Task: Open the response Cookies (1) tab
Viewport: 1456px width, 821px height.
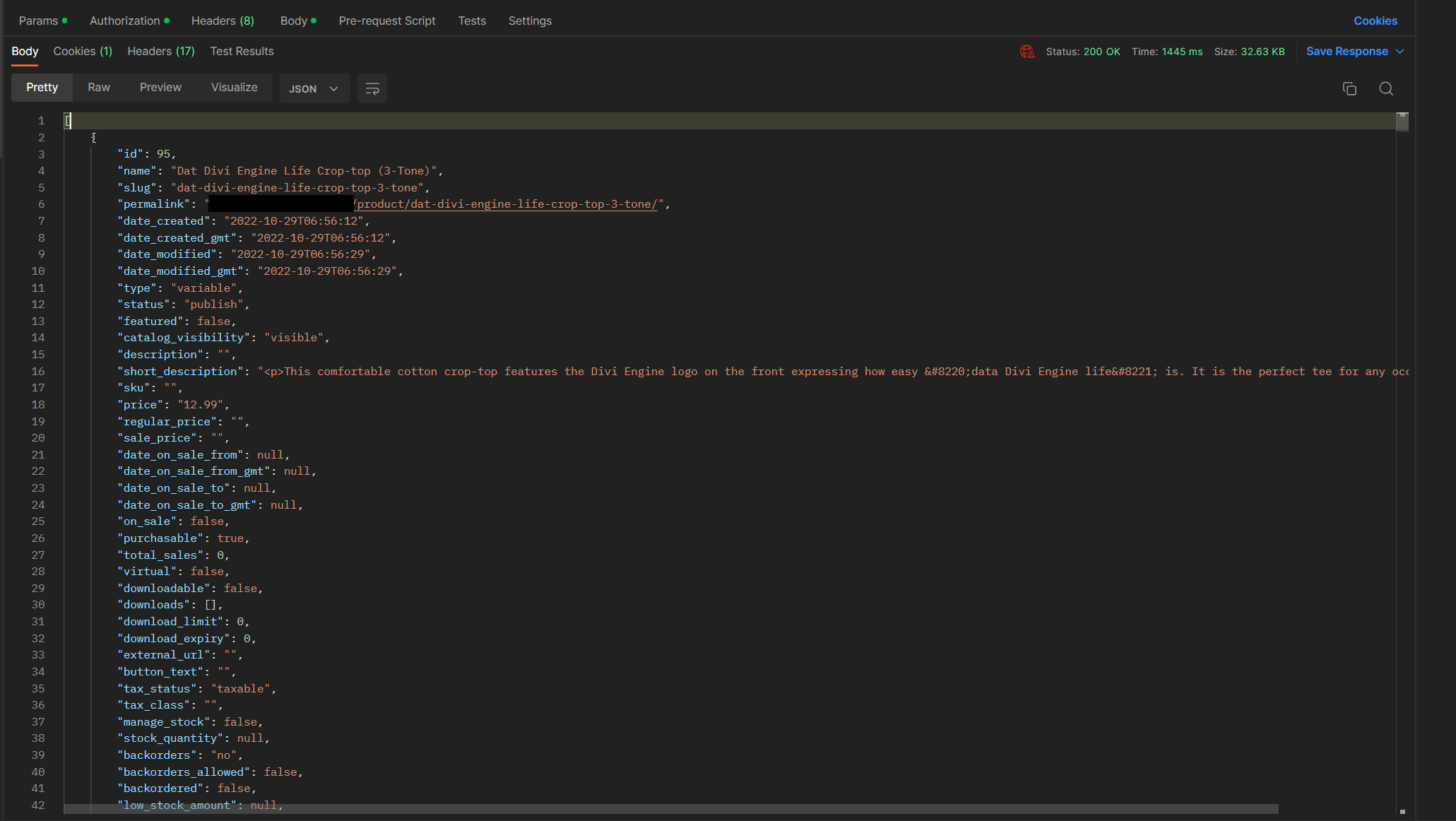Action: coord(83,52)
